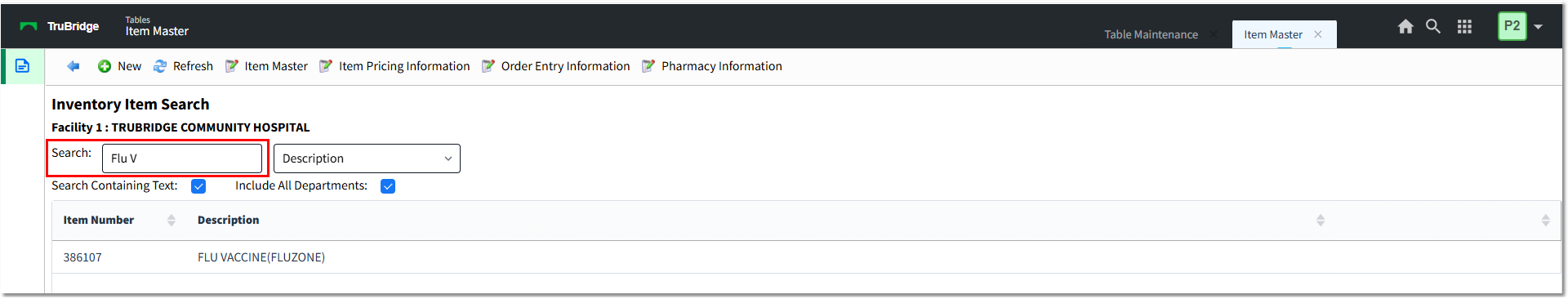Click the TruBridge logo

click(x=60, y=26)
